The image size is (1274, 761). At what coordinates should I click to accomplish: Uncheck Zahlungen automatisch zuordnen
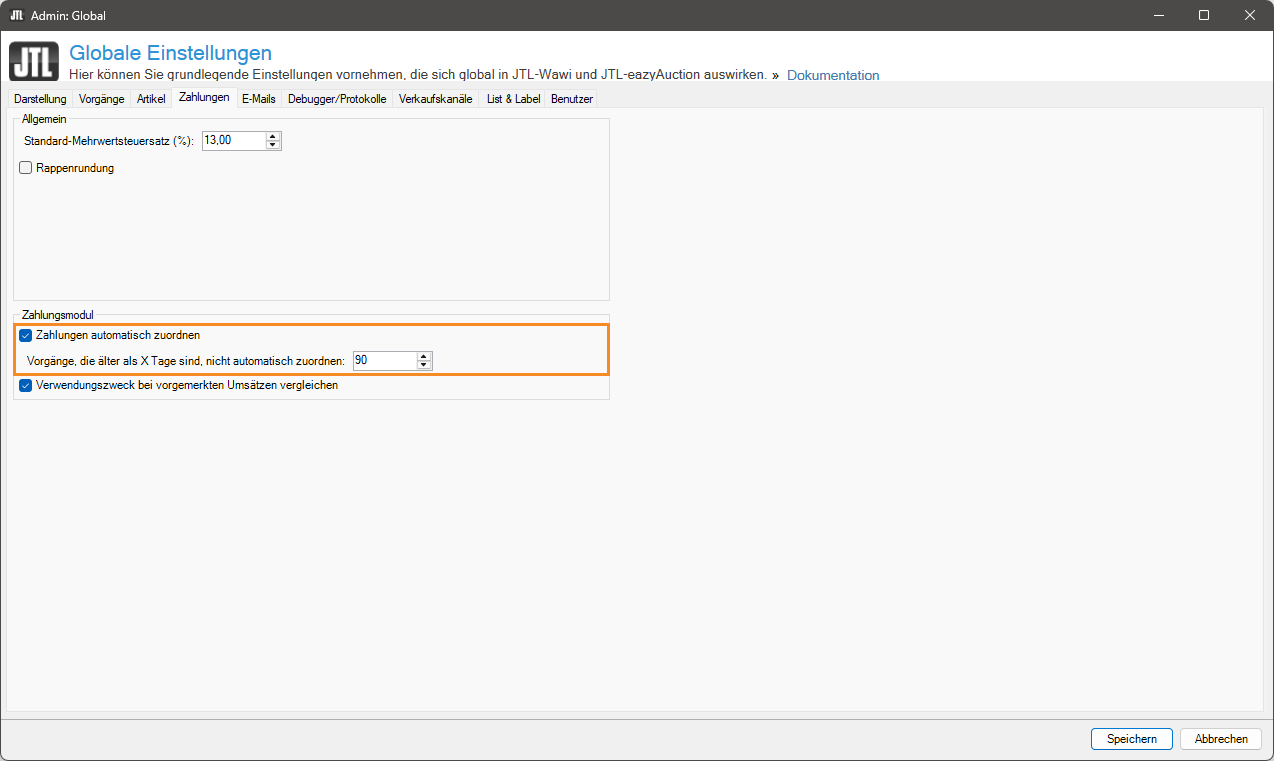(x=26, y=335)
